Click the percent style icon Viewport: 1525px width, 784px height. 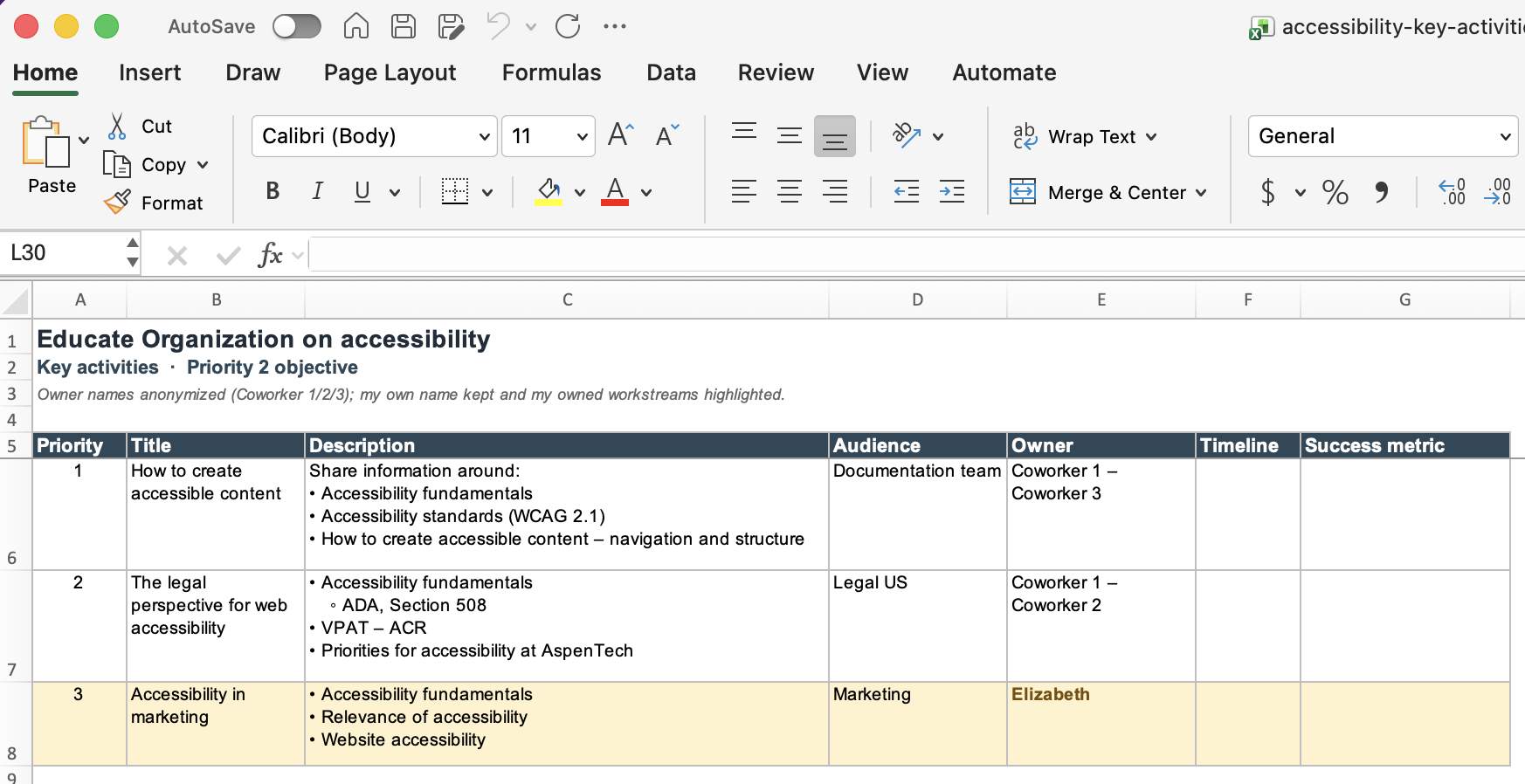1335,192
